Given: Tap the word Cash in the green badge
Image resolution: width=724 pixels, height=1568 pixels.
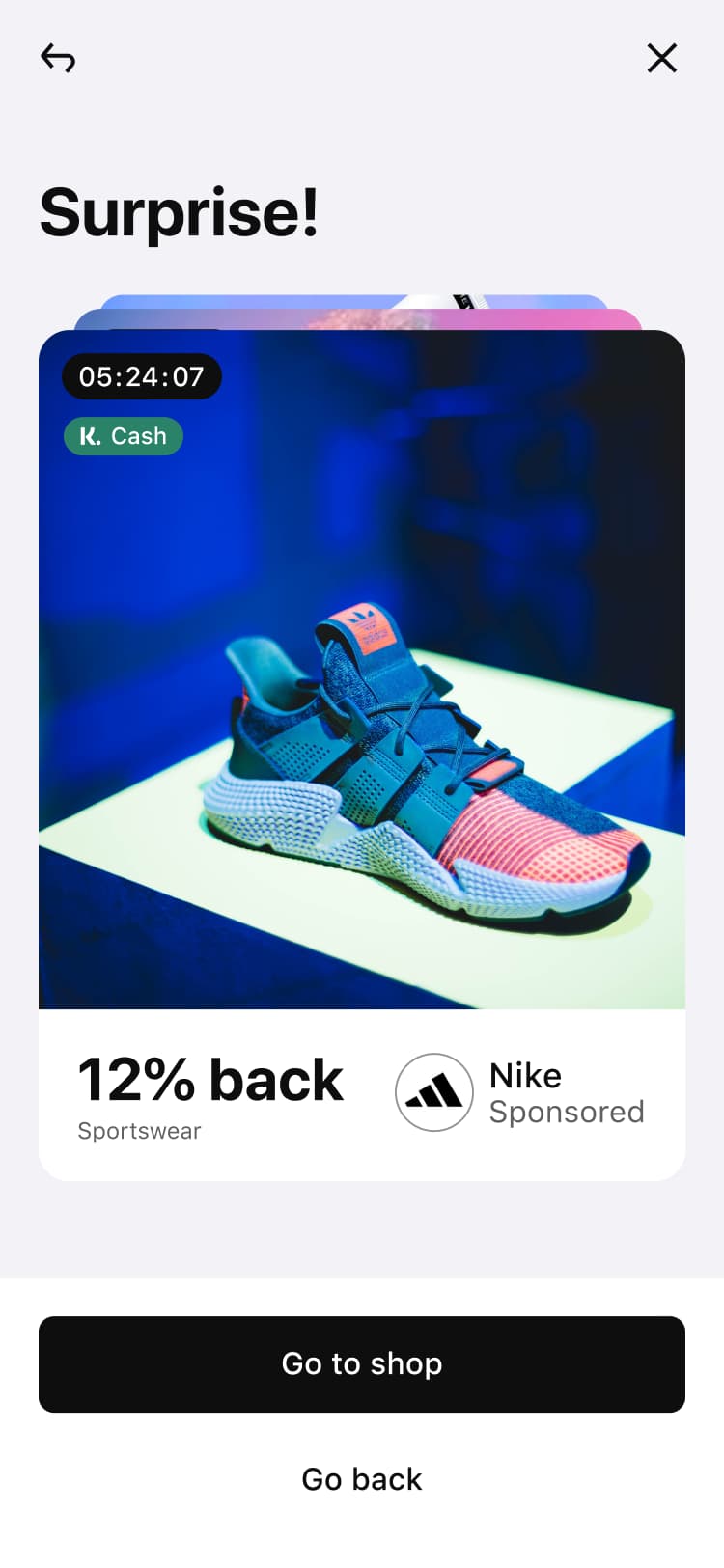Looking at the screenshot, I should click(139, 436).
